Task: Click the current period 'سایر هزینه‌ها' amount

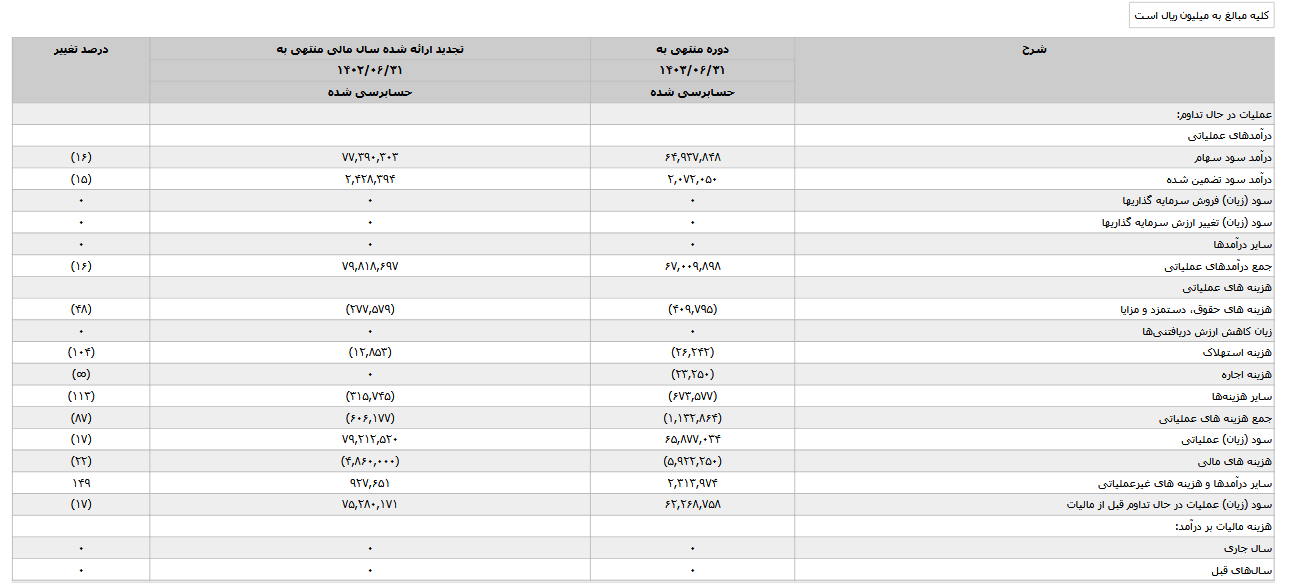Action: click(x=692, y=396)
